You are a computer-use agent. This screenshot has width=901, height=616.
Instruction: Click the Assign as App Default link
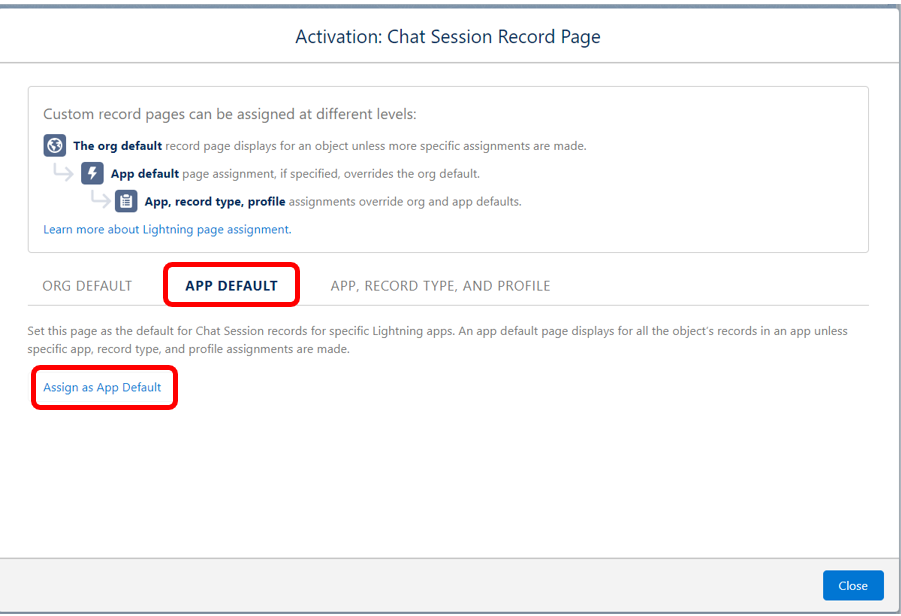[x=102, y=387]
